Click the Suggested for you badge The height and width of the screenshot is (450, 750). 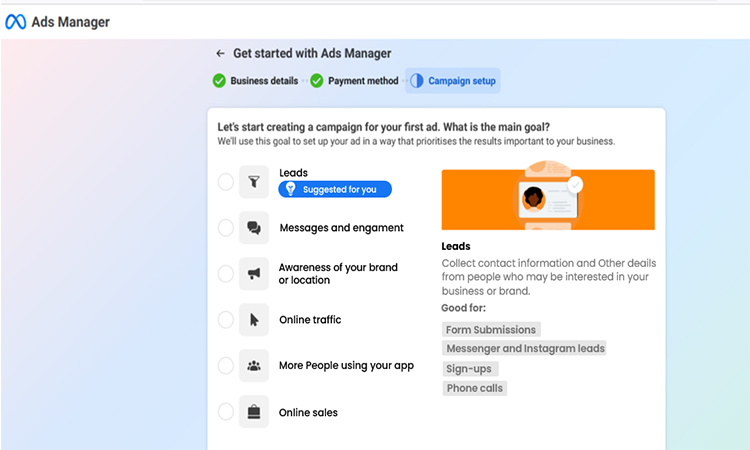pyautogui.click(x=335, y=189)
